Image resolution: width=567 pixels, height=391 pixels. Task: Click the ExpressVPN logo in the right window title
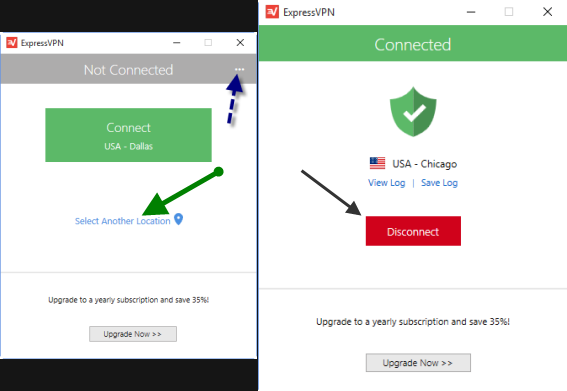[x=272, y=12]
